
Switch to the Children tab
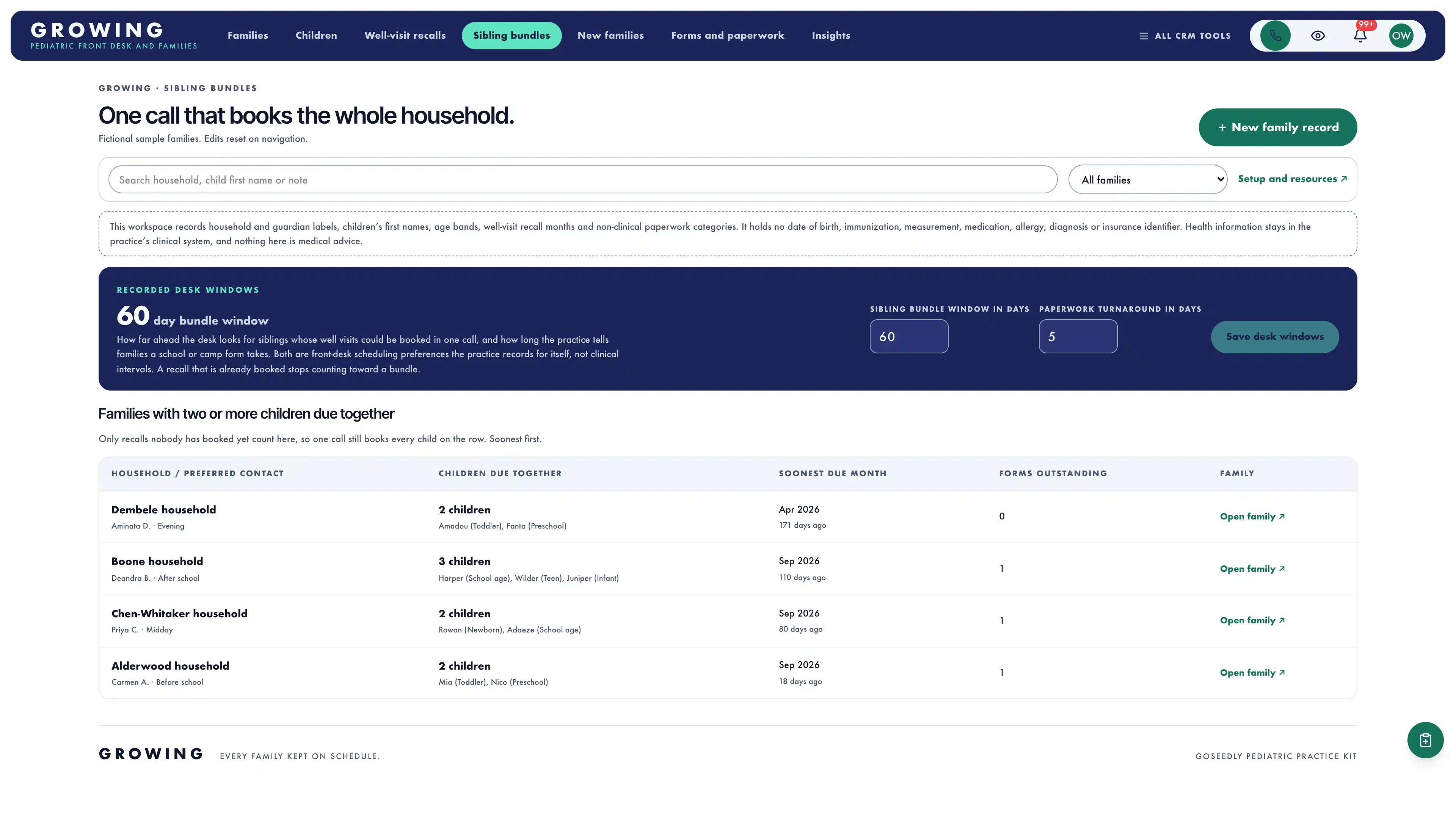pyautogui.click(x=316, y=36)
